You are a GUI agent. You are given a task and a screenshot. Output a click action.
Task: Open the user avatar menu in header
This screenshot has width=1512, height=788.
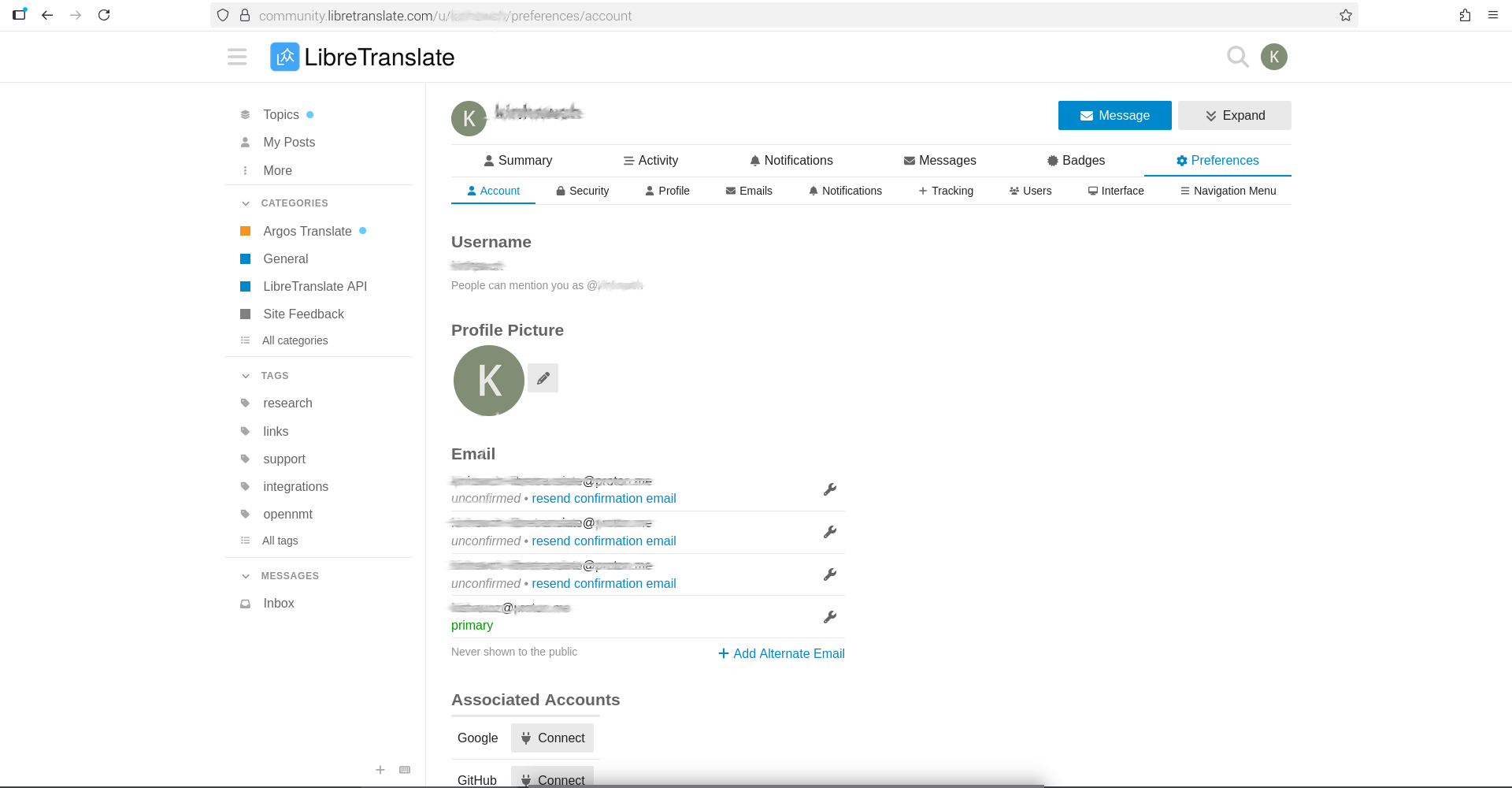pyautogui.click(x=1273, y=57)
